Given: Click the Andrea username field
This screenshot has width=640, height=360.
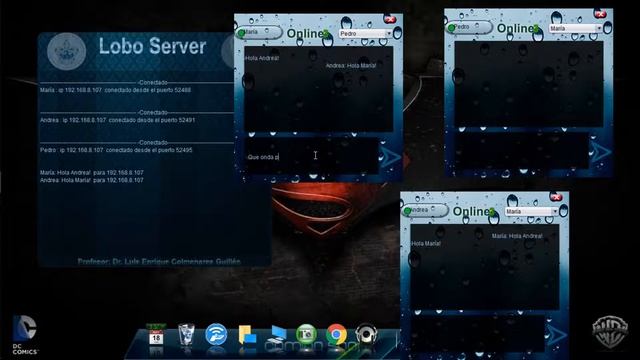Looking at the screenshot, I should point(425,210).
